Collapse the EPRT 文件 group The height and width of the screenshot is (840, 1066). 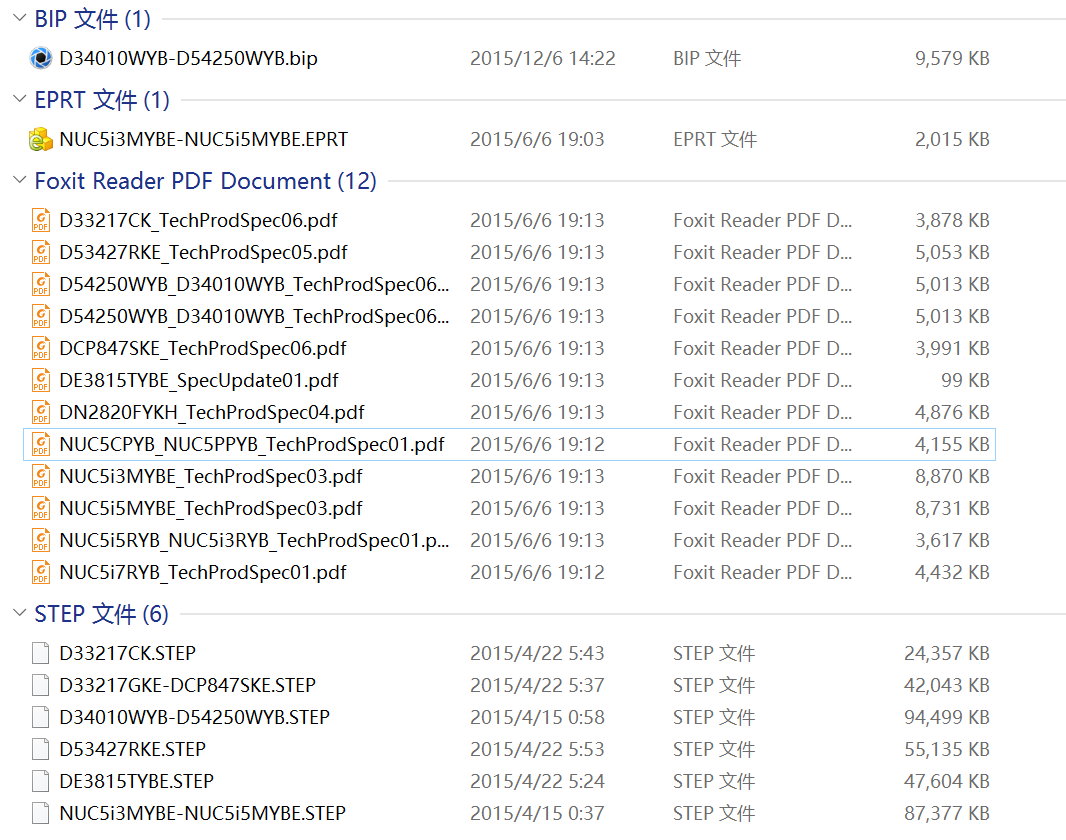(19, 100)
